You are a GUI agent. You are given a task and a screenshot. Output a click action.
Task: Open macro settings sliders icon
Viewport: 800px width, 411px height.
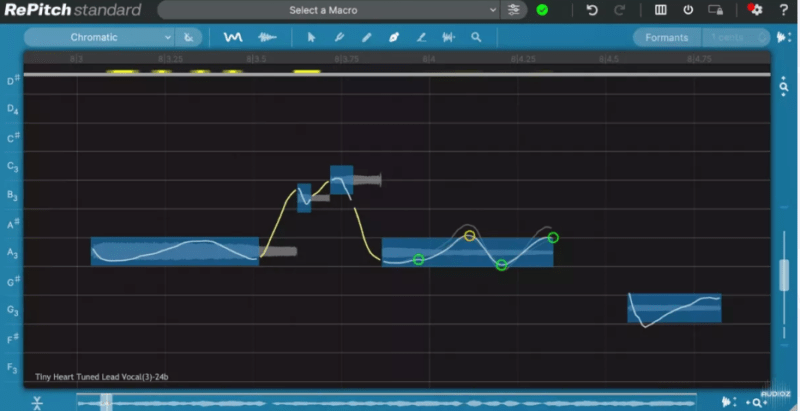[x=514, y=10]
